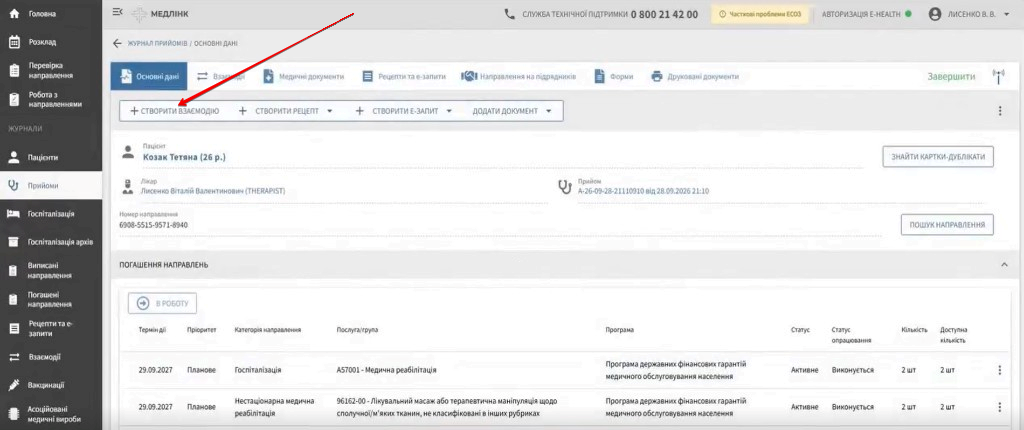
Task: Click the Номер направлення field value
Action: point(153,225)
